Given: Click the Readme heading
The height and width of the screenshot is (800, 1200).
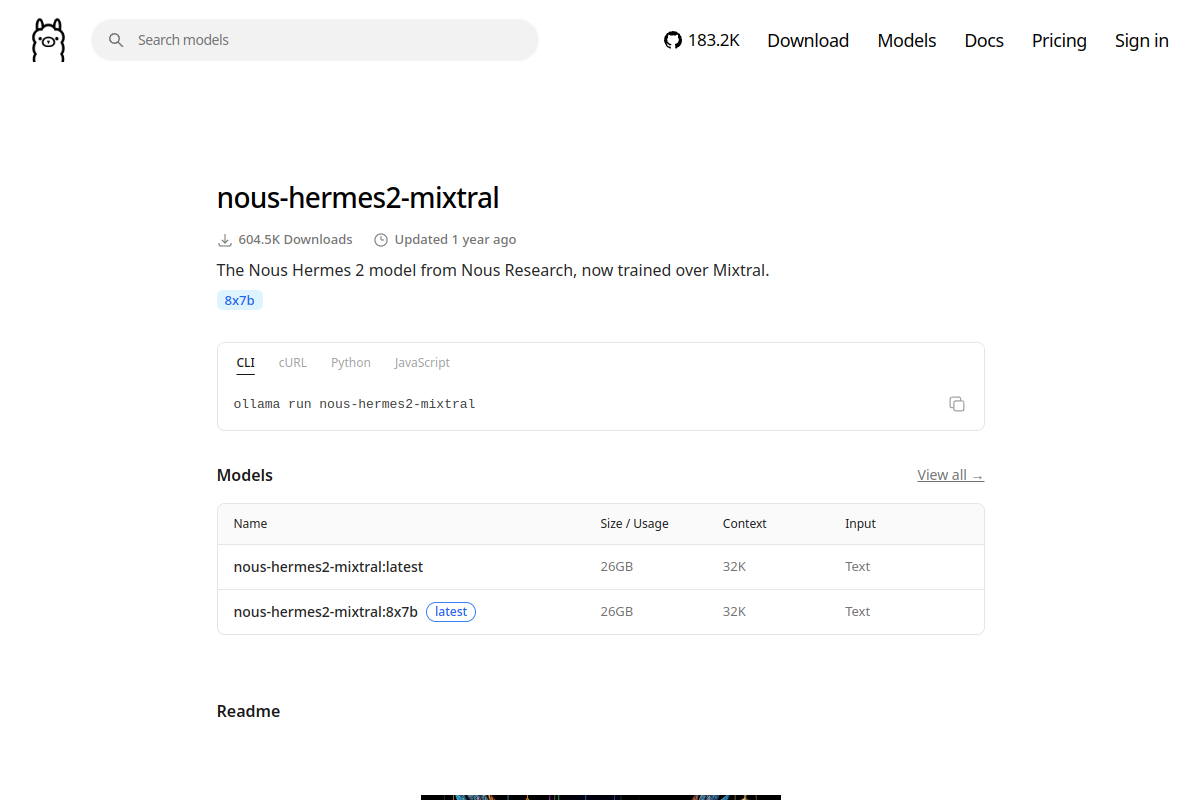Looking at the screenshot, I should pos(249,711).
